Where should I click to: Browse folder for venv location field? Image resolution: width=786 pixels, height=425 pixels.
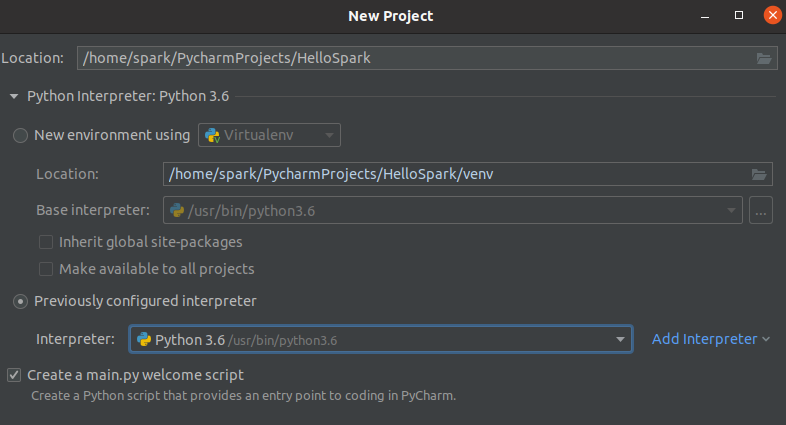pyautogui.click(x=759, y=174)
